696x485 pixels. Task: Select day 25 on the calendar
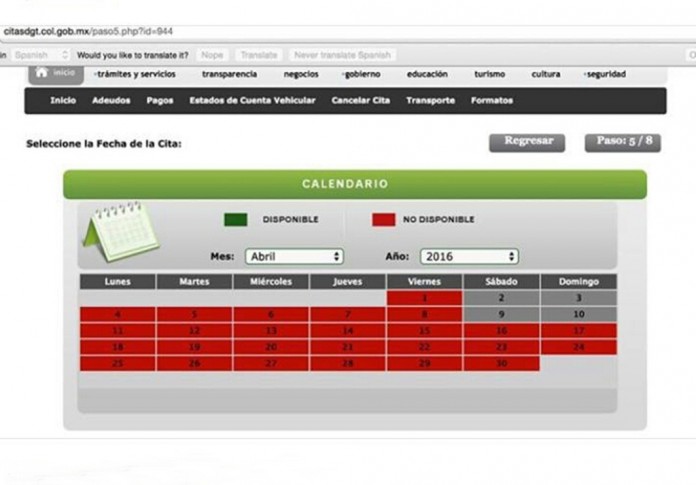tap(118, 363)
